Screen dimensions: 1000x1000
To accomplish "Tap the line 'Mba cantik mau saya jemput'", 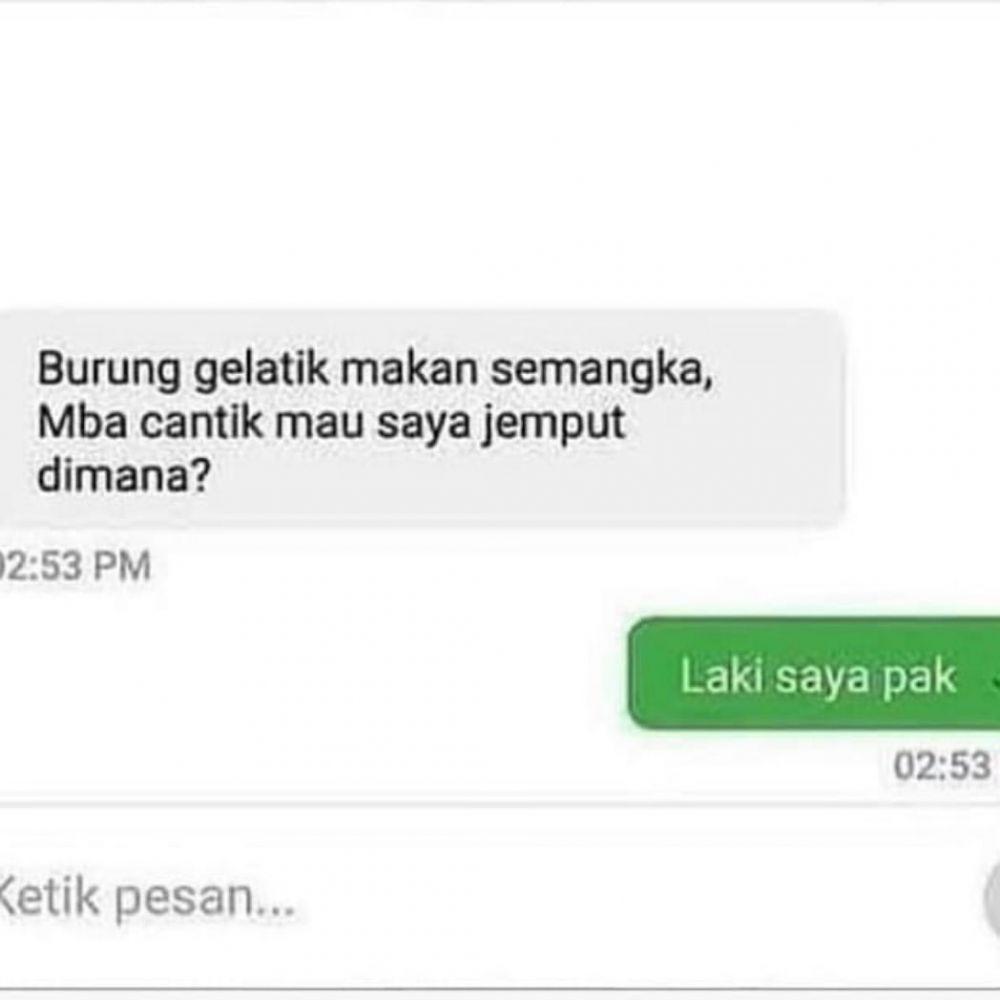I will 332,423.
